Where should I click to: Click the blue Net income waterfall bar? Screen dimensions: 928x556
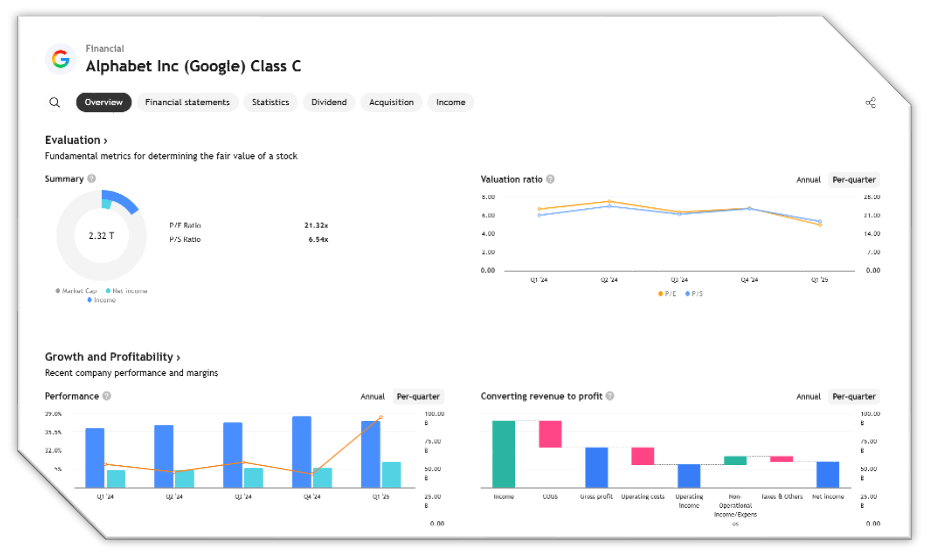pyautogui.click(x=828, y=475)
